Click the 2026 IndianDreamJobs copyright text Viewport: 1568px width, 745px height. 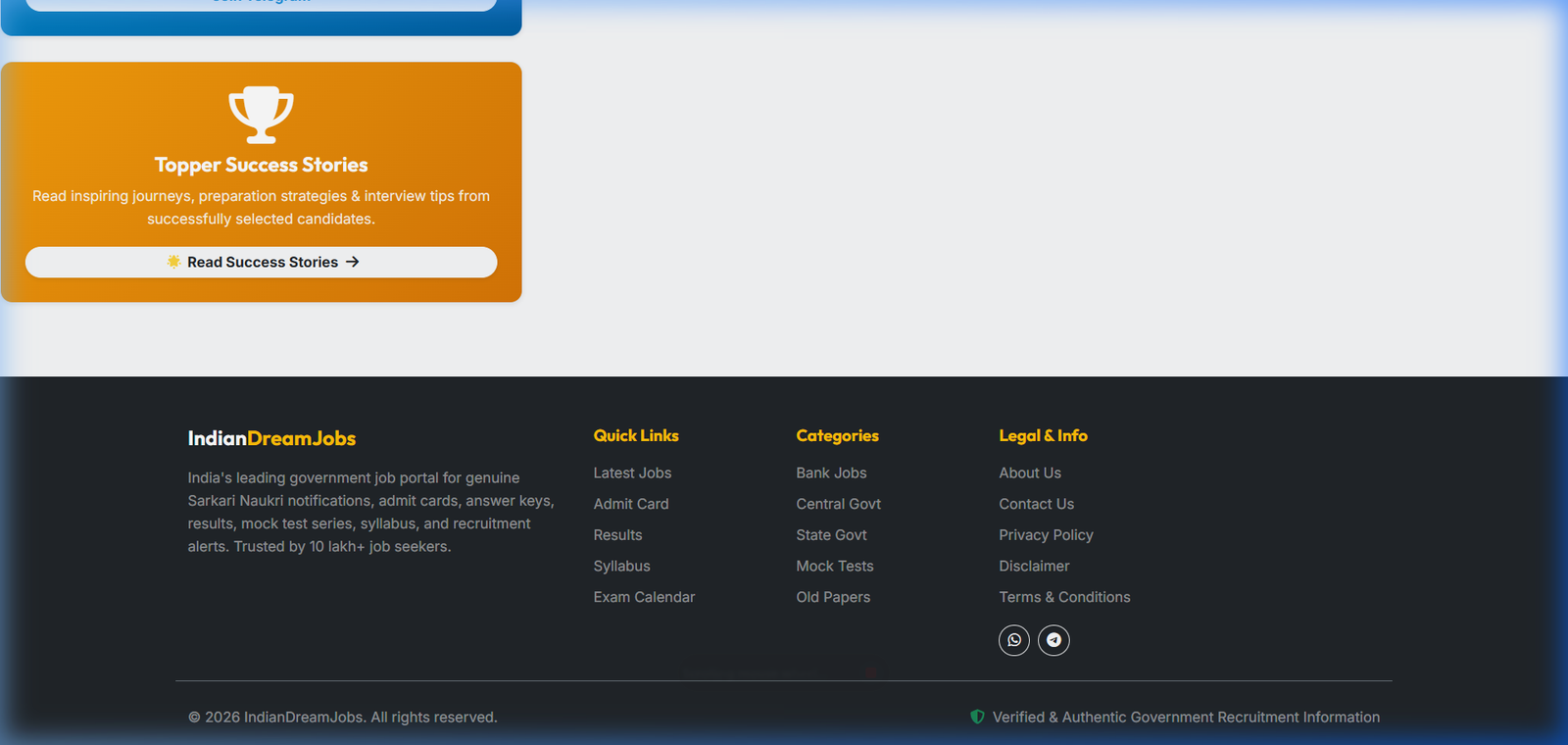(x=343, y=718)
